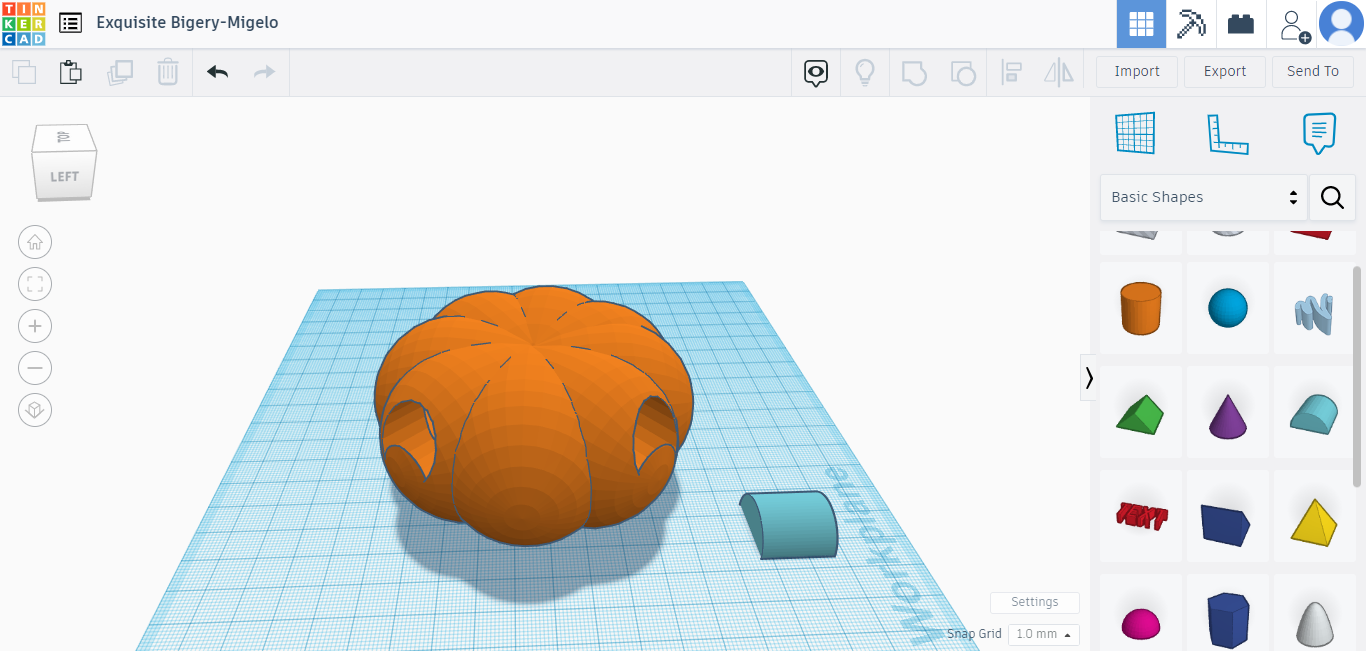This screenshot has height=651, width=1366.
Task: Switch to the Ruler tool tab
Action: [x=1229, y=132]
